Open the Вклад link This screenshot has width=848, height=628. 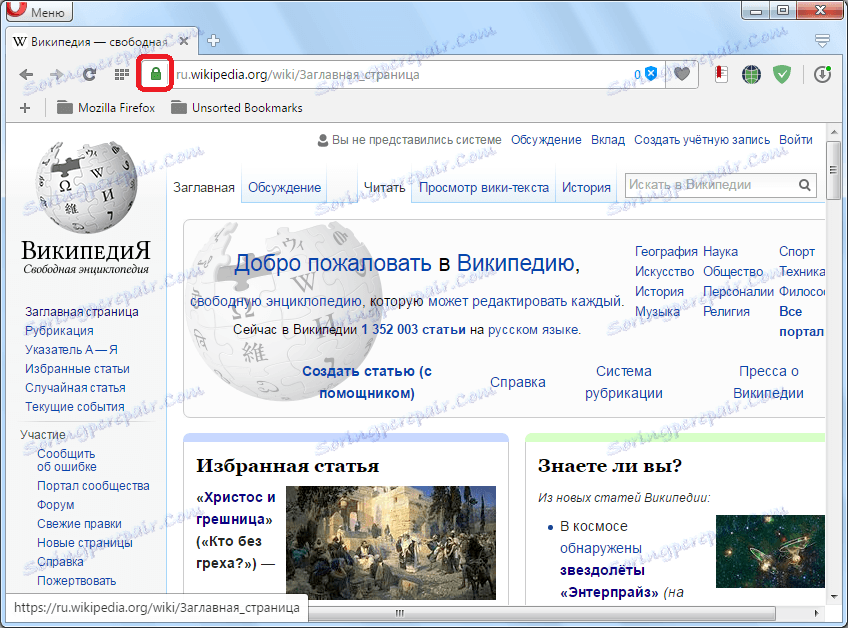(608, 140)
